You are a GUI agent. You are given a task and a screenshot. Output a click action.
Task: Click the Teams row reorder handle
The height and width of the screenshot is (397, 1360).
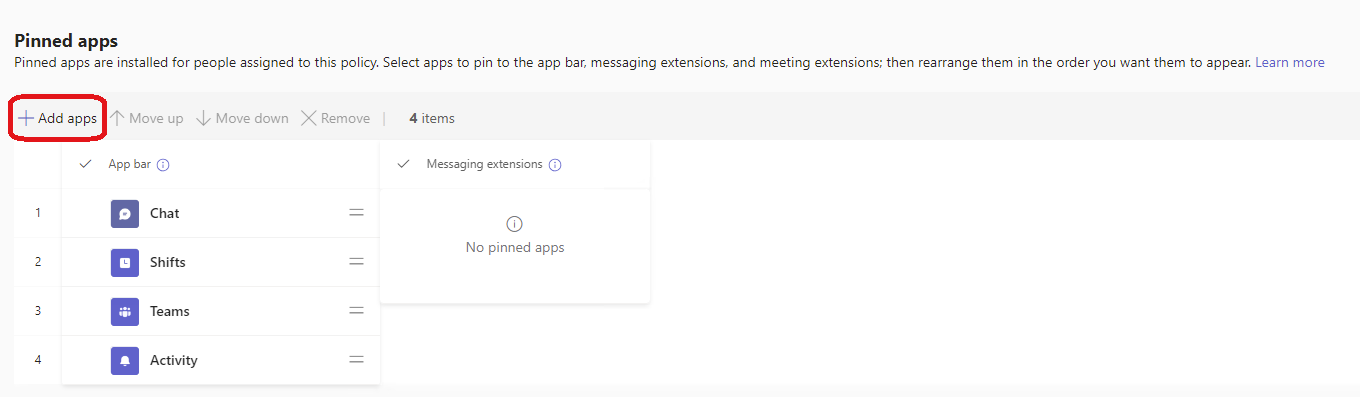click(356, 311)
